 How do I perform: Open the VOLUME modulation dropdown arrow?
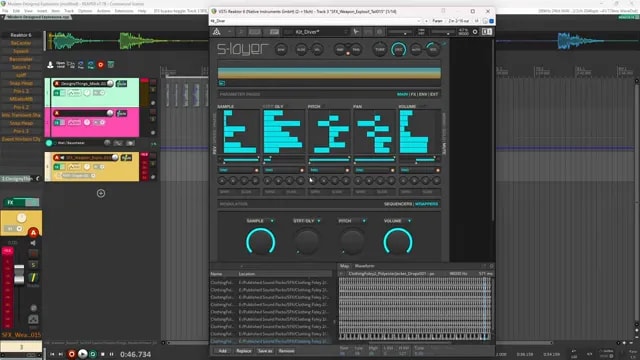coord(409,221)
